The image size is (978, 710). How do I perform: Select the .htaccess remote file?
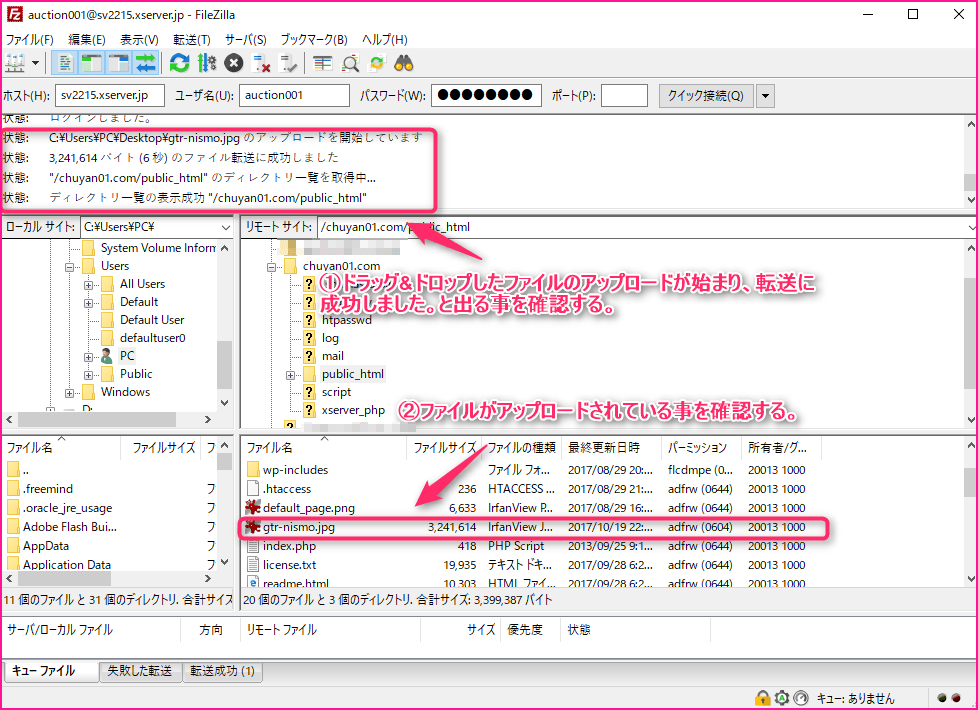(x=287, y=489)
